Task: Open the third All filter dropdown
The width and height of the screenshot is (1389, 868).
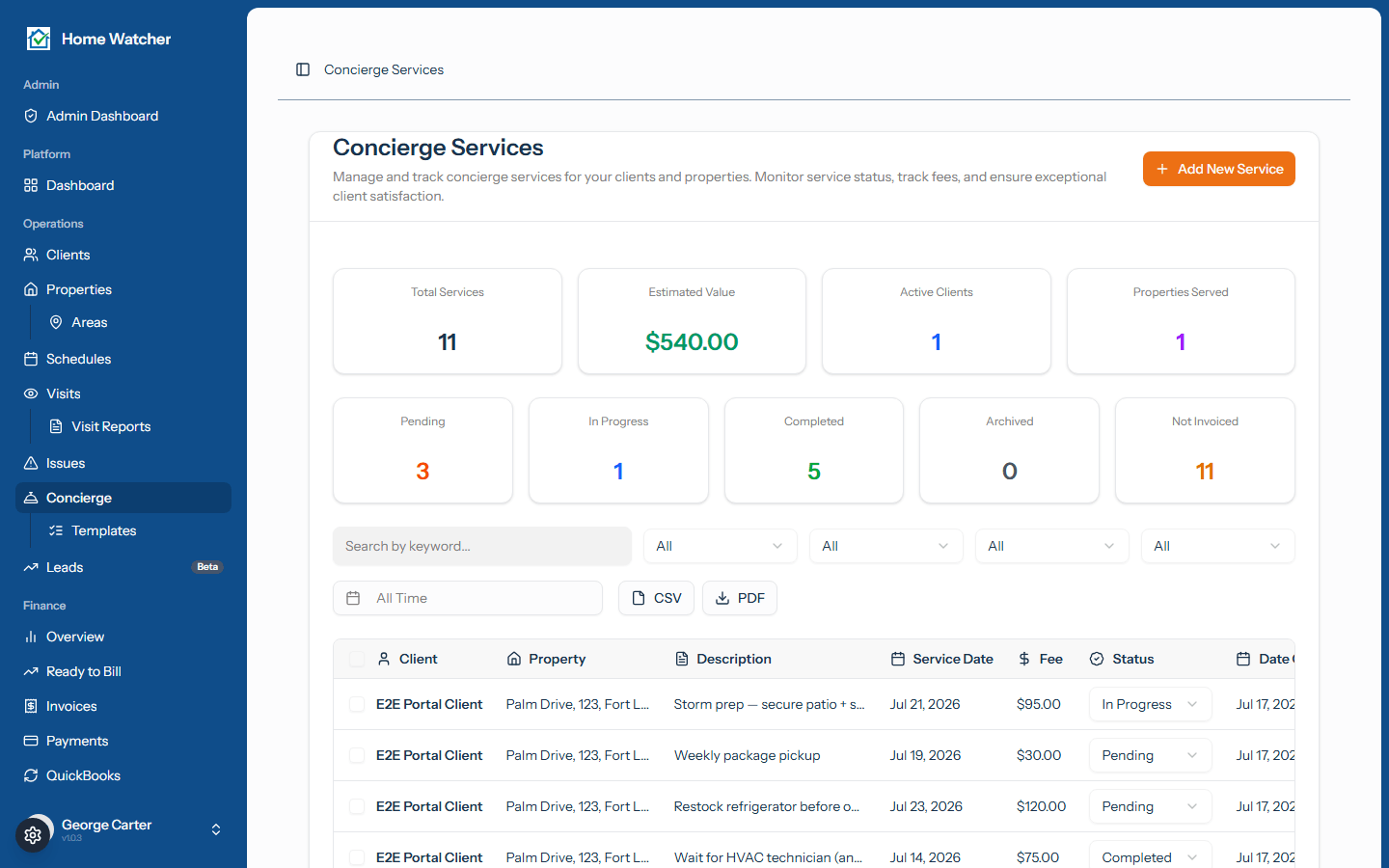Action: pos(1052,546)
